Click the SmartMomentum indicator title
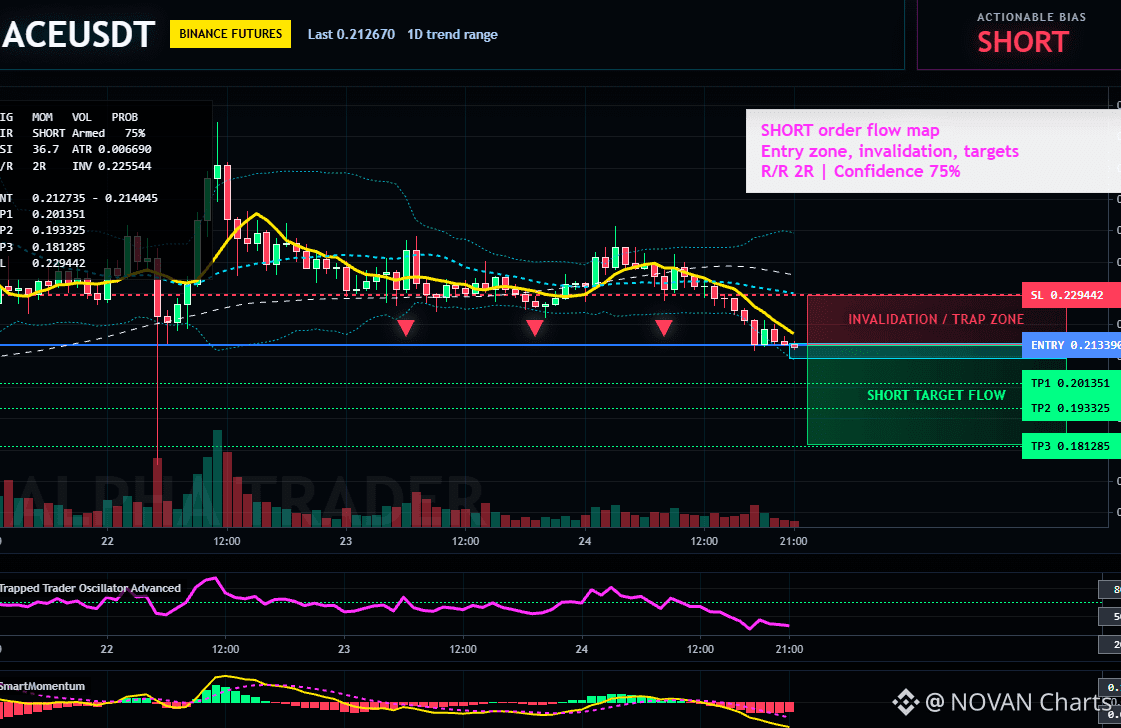The image size is (1121, 728). 42,686
